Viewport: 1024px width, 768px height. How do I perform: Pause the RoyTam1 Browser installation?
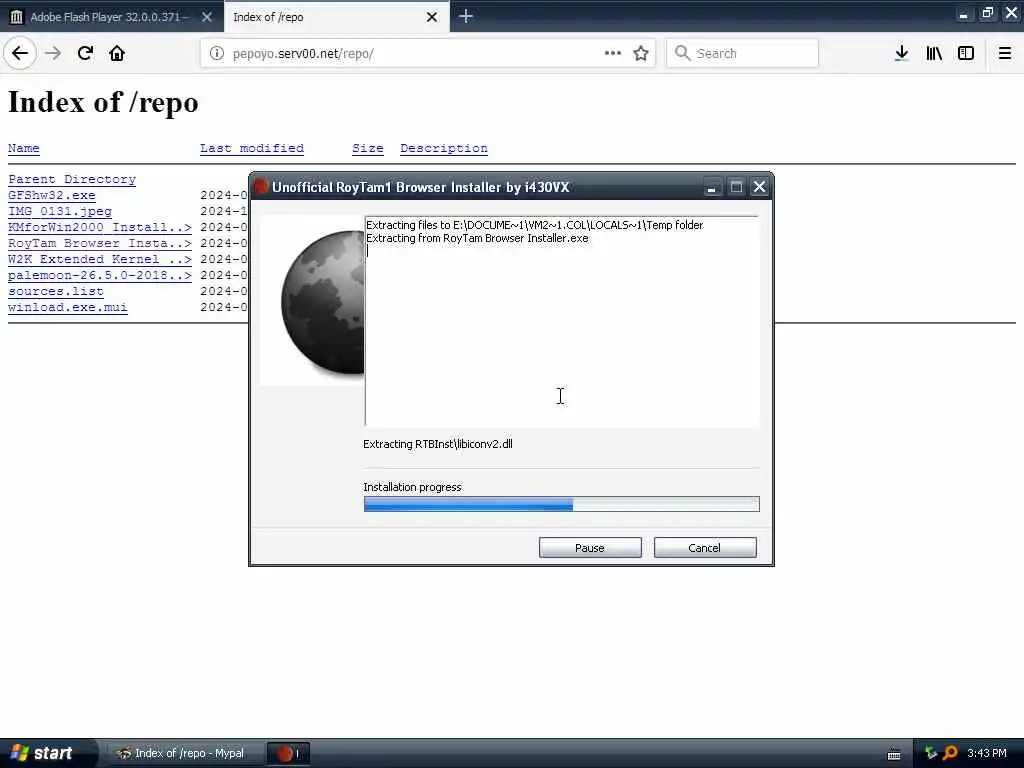pyautogui.click(x=590, y=547)
